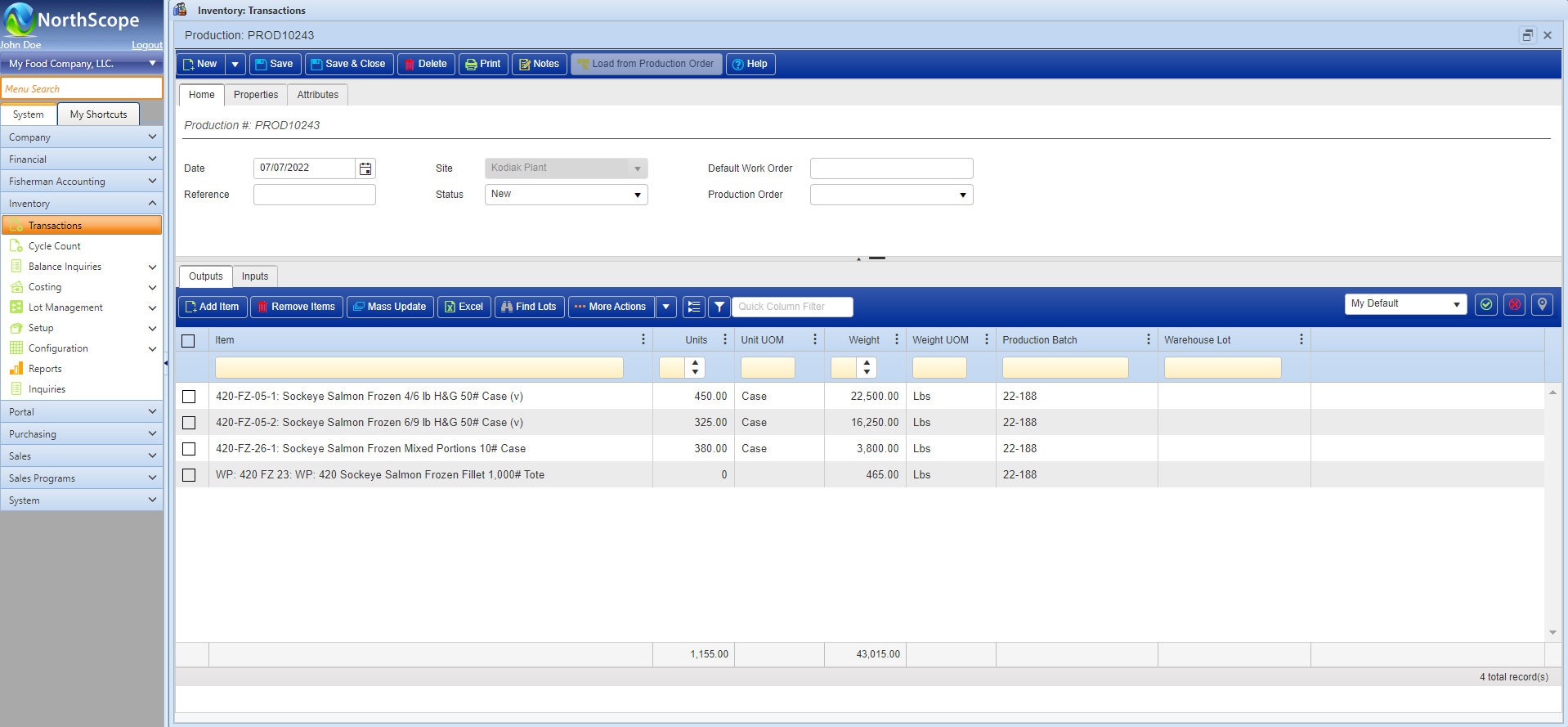Open the My Default layout dropdown
1568x727 pixels.
pyautogui.click(x=1405, y=303)
